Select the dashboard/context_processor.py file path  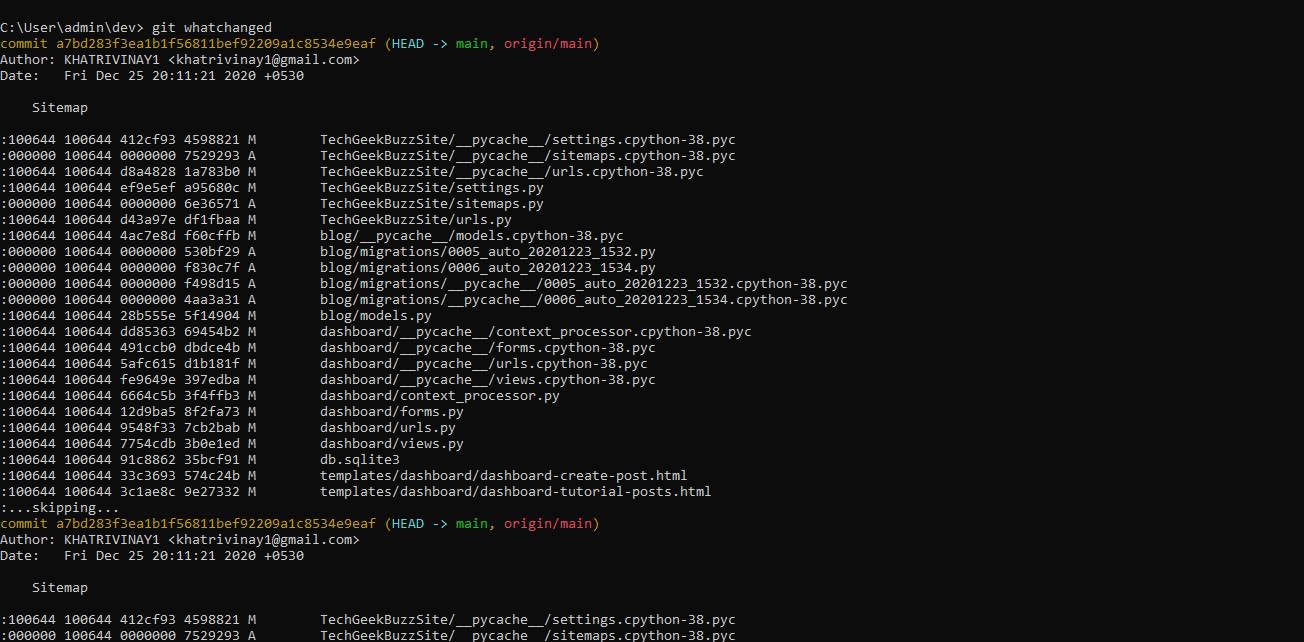pyautogui.click(x=439, y=395)
